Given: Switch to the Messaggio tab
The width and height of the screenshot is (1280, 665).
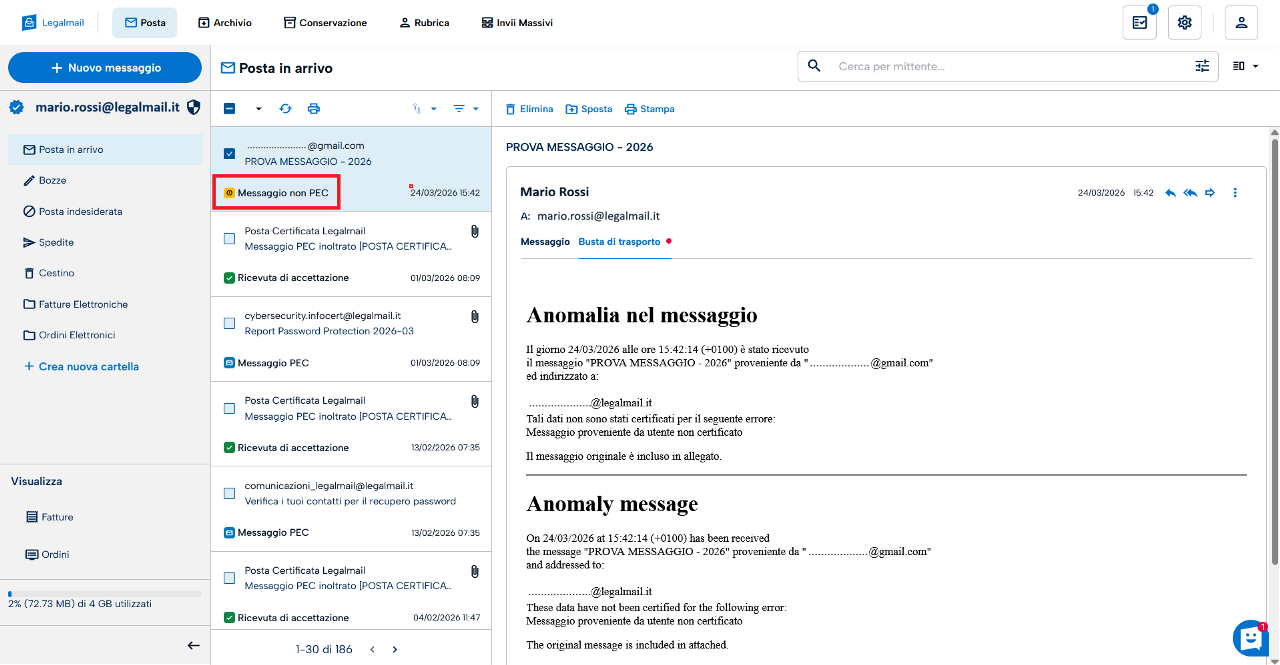Looking at the screenshot, I should (x=545, y=242).
